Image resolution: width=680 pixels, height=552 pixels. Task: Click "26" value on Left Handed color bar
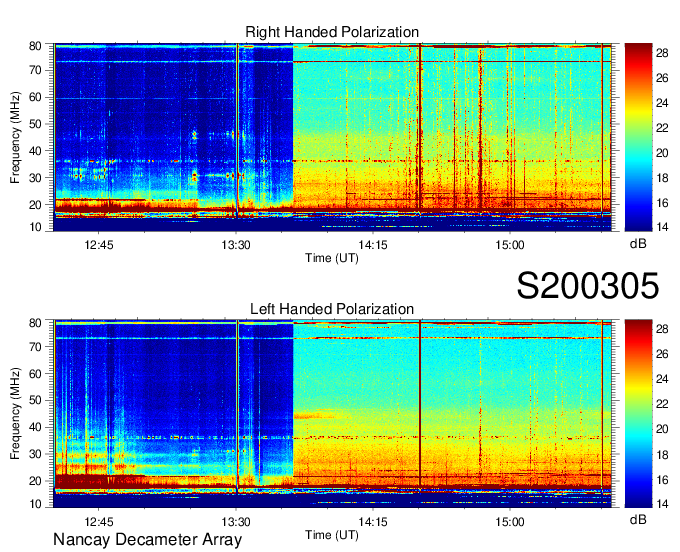[x=662, y=354]
